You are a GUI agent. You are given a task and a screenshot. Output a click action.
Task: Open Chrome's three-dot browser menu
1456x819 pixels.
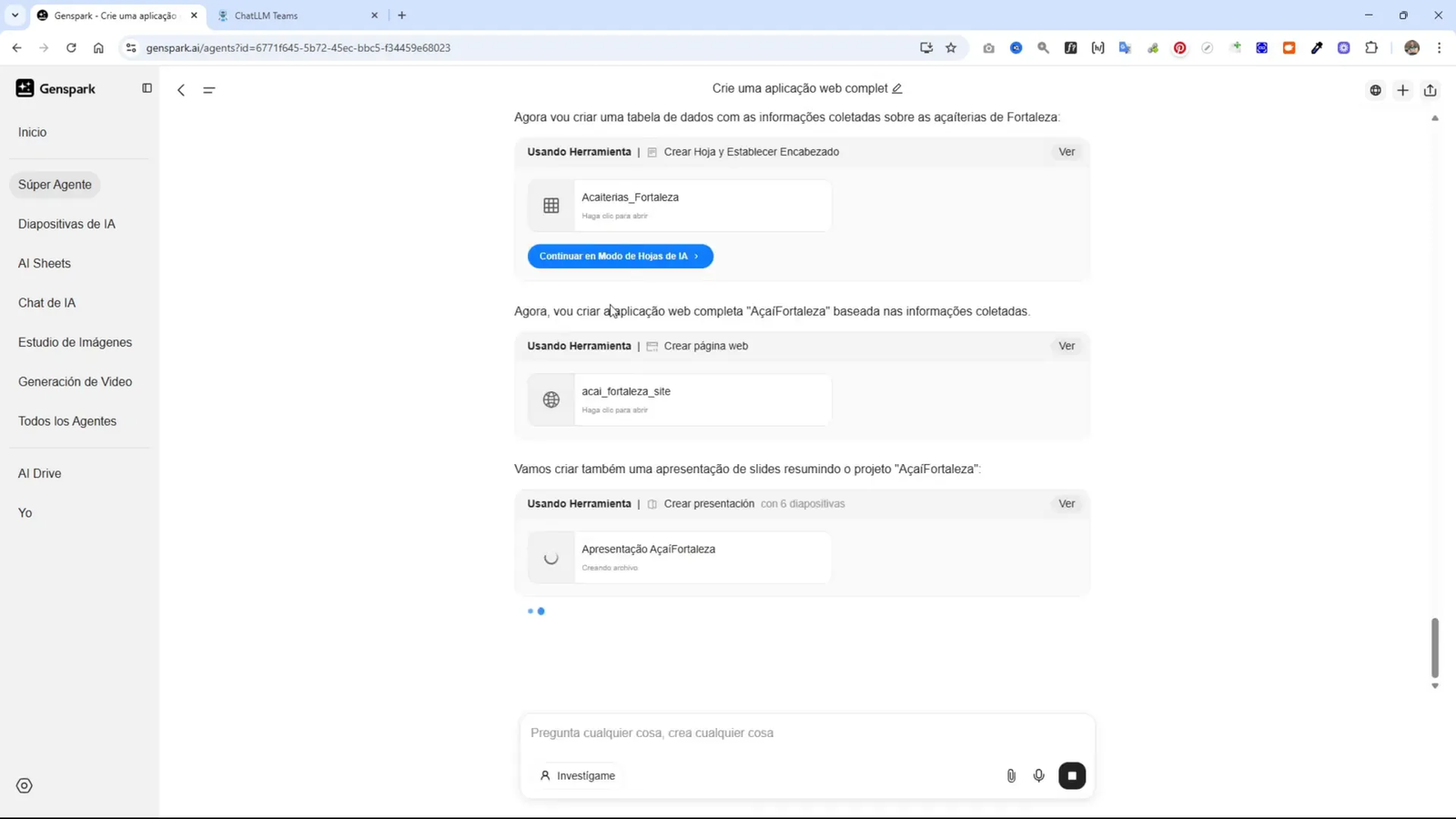(x=1440, y=47)
